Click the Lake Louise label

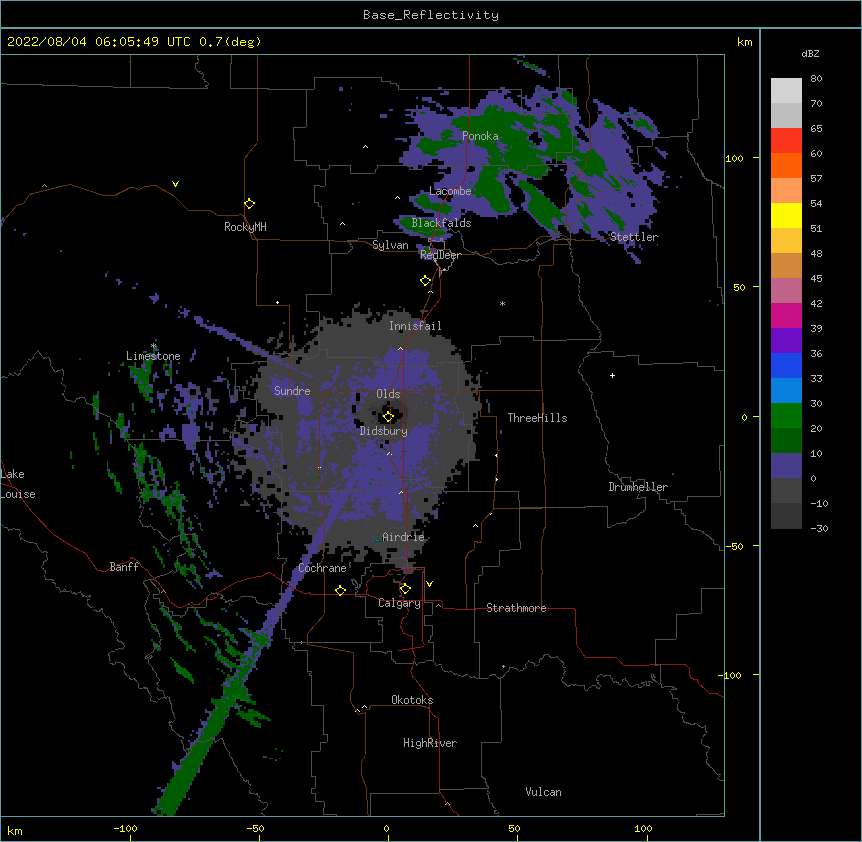[x=18, y=484]
